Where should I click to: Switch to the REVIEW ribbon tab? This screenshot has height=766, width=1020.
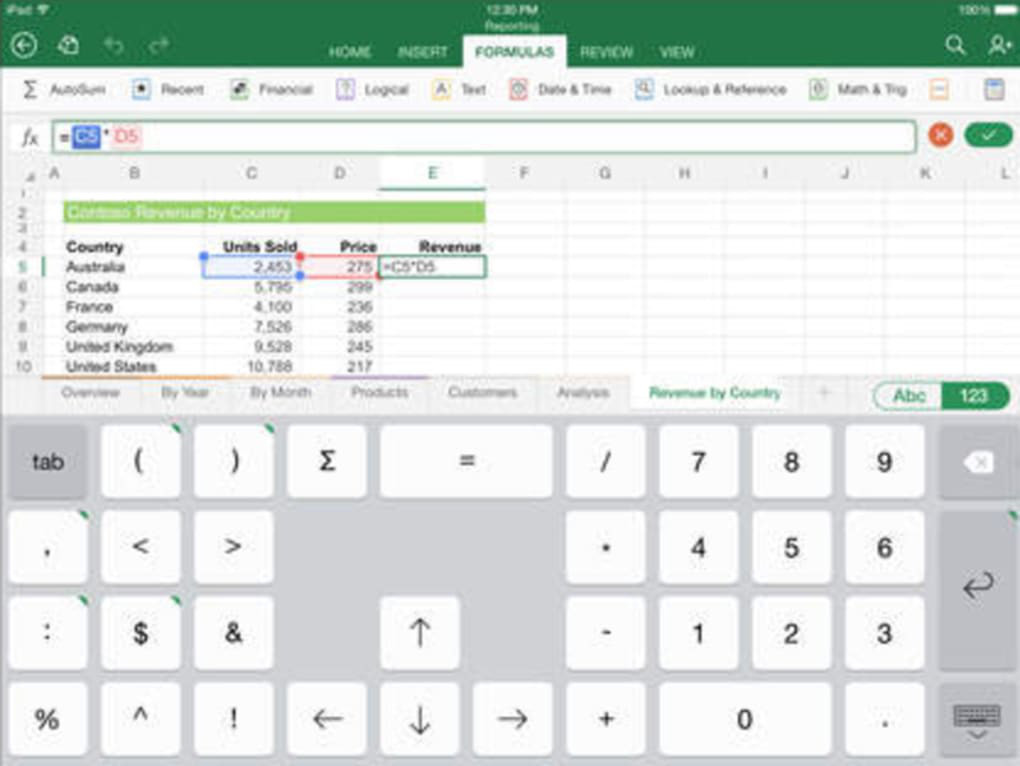tap(606, 52)
